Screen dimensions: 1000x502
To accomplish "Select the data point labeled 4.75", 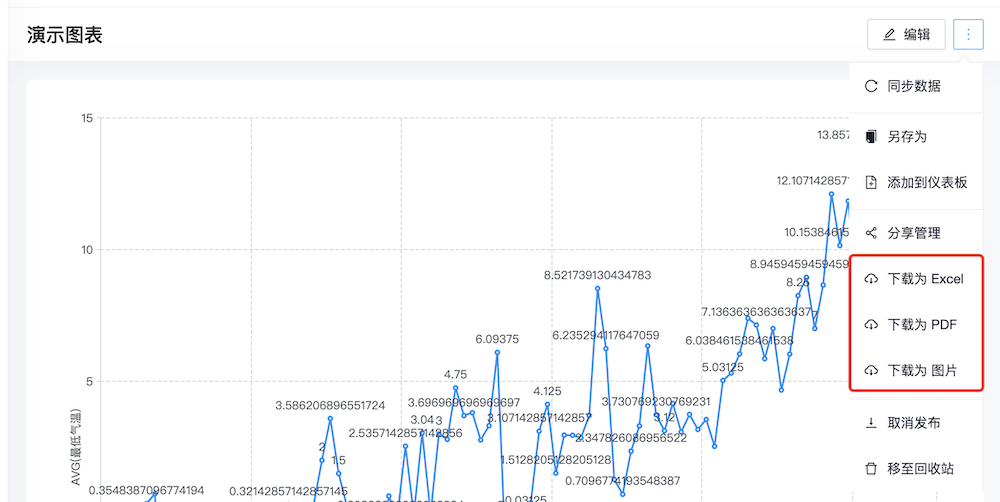I will 455,388.
